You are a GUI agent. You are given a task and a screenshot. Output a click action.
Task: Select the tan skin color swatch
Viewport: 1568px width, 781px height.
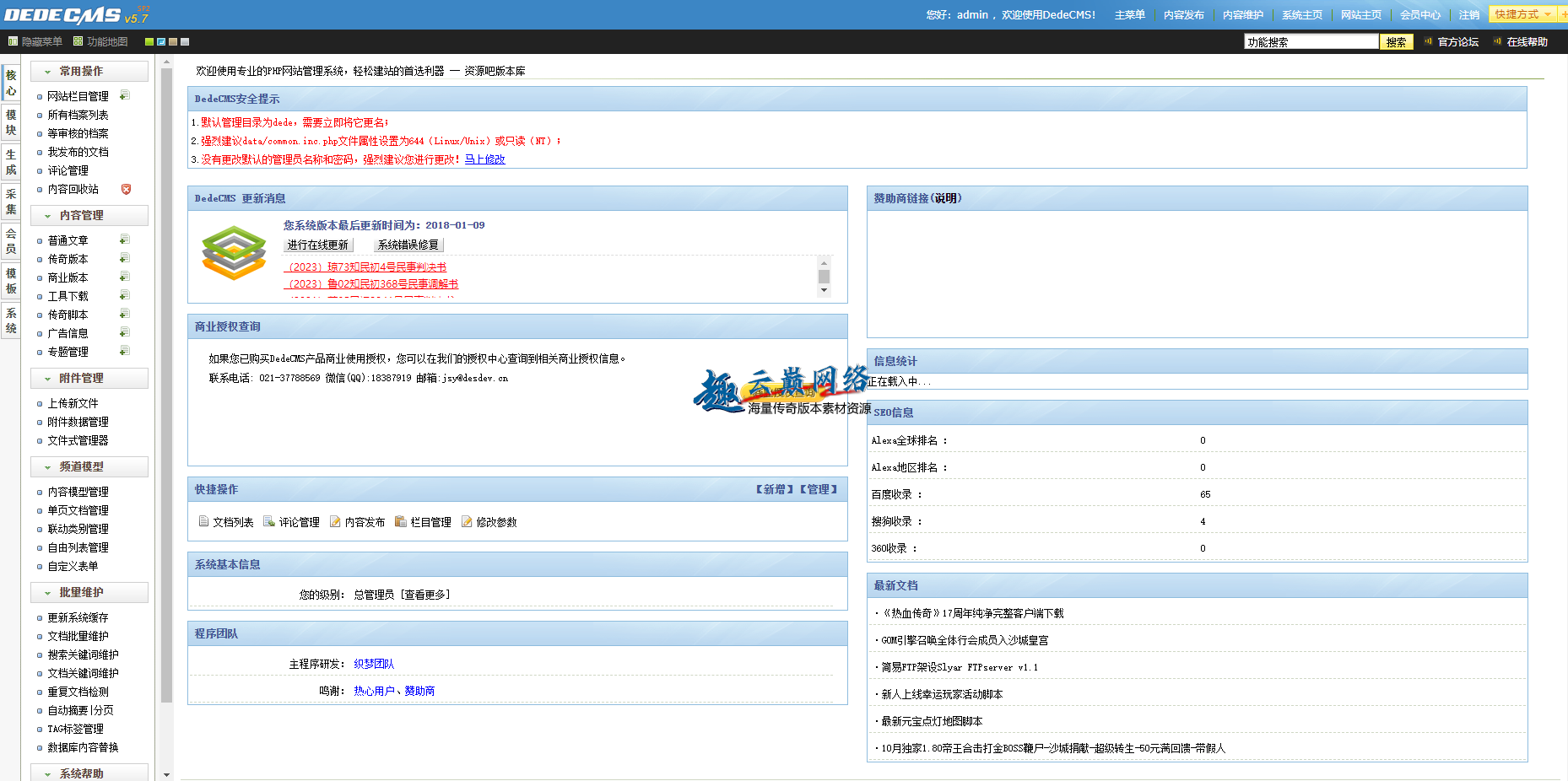(x=173, y=41)
